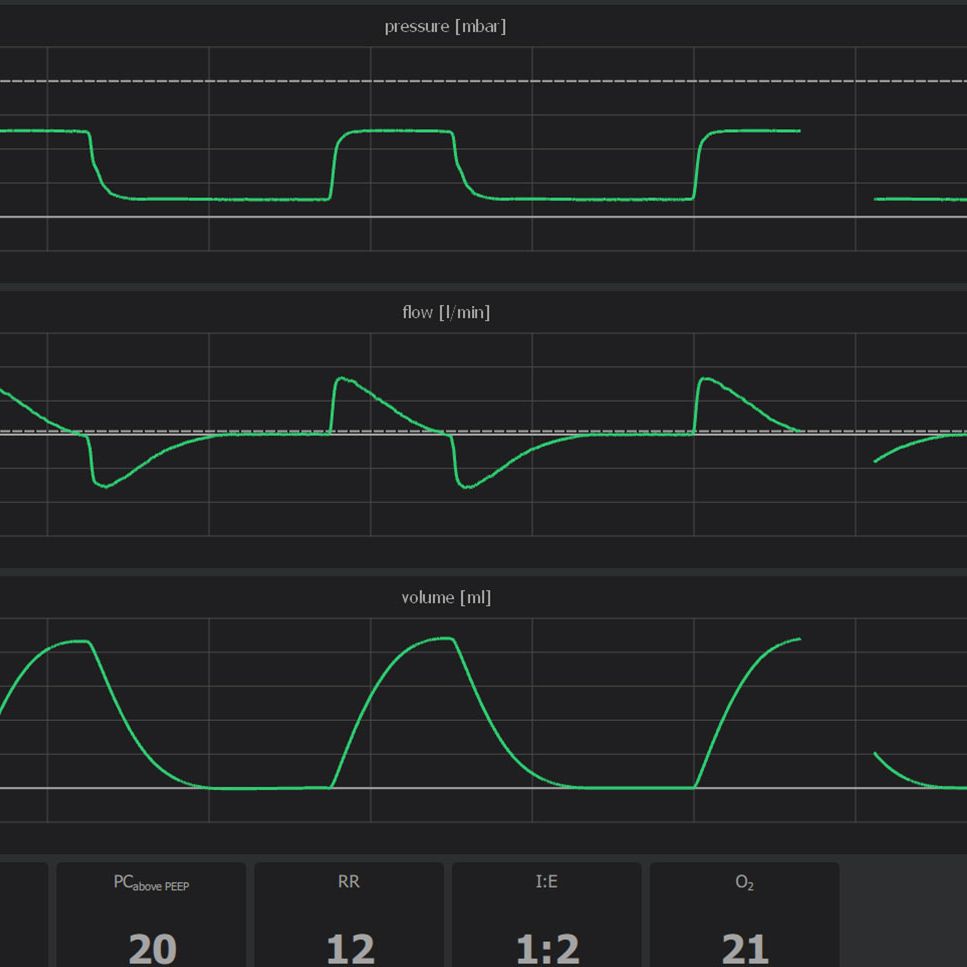Select the RR respiratory rate tile
Image resolution: width=967 pixels, height=967 pixels.
point(349,914)
